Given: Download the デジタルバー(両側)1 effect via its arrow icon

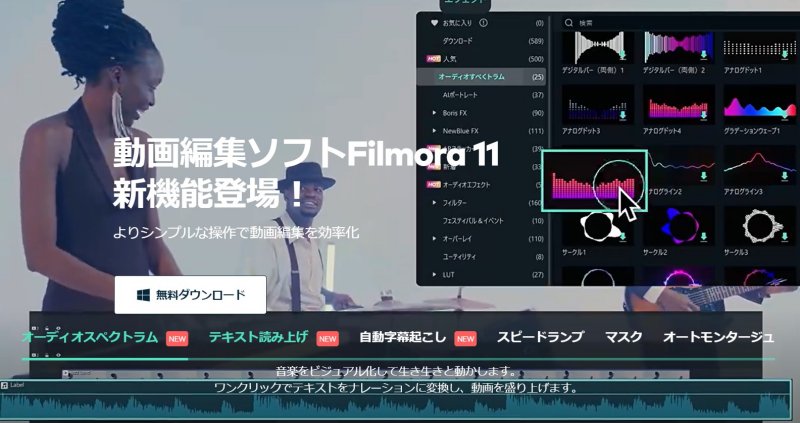Looking at the screenshot, I should [x=622, y=54].
